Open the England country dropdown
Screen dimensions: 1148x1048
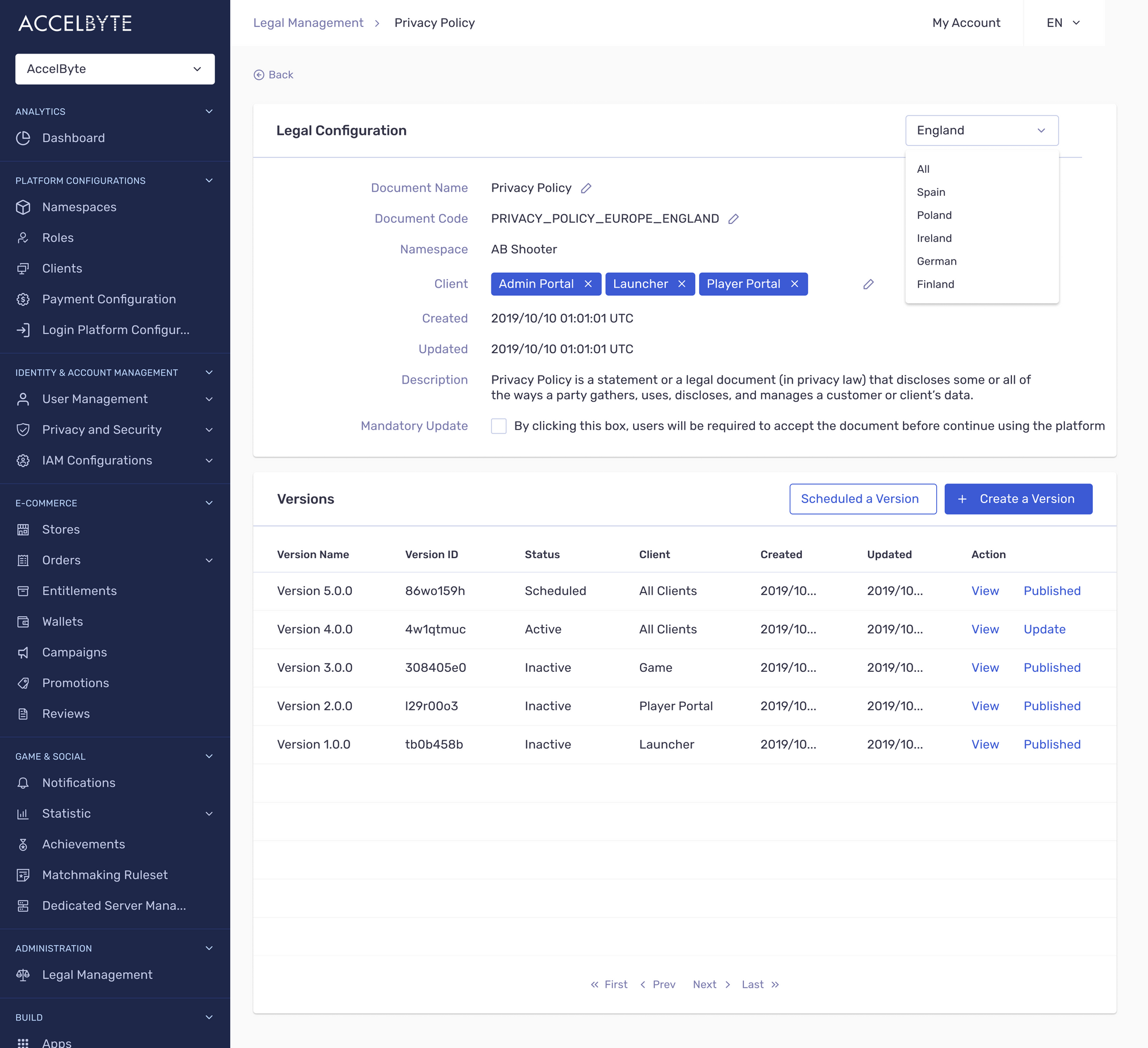(x=982, y=130)
